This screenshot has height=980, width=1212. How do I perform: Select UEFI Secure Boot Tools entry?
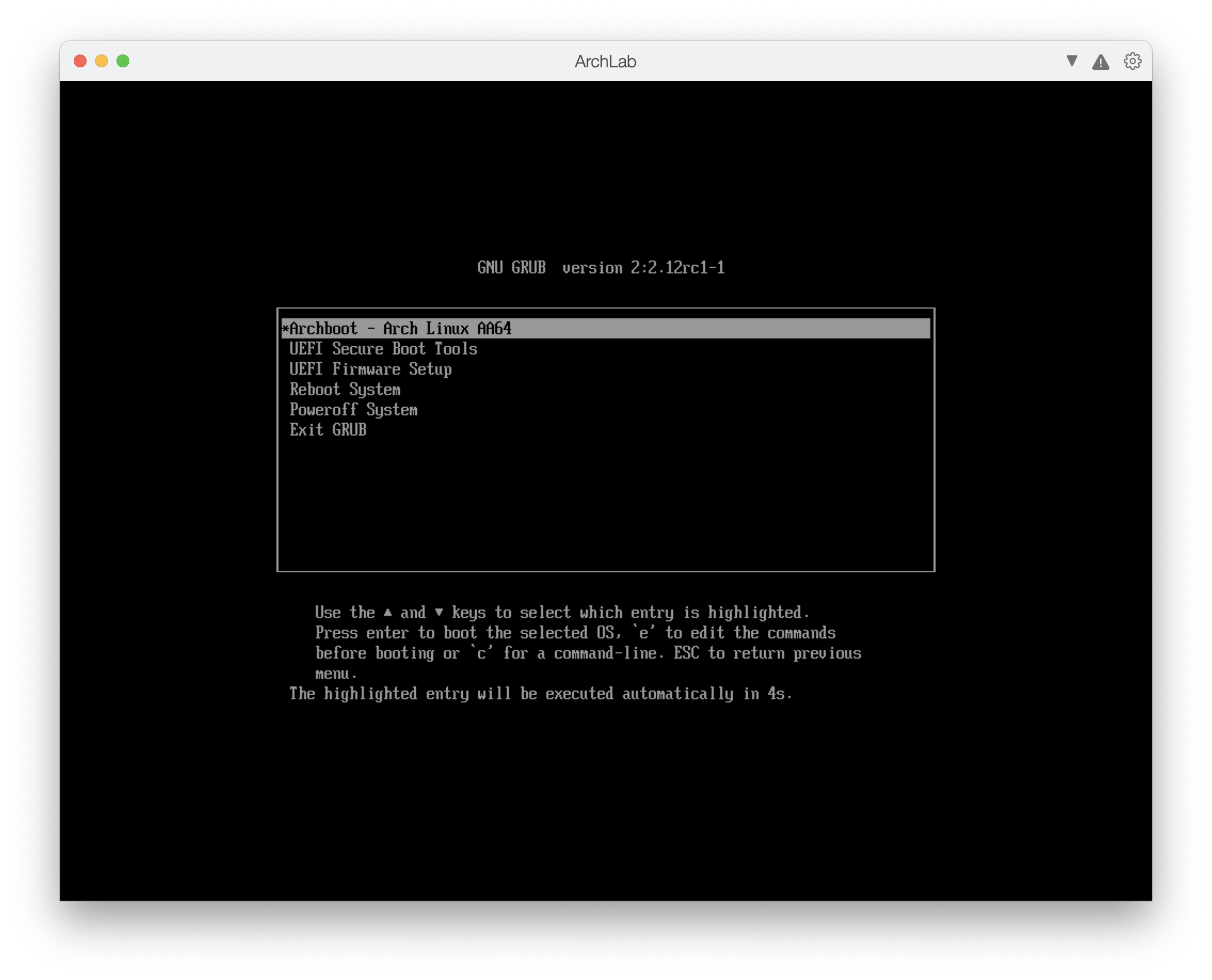pyautogui.click(x=383, y=349)
